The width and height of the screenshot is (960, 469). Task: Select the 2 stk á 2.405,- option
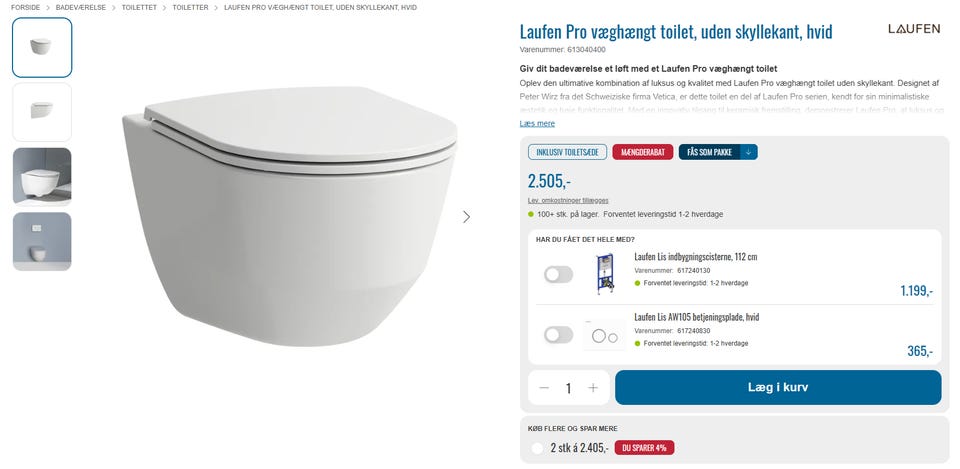(538, 448)
